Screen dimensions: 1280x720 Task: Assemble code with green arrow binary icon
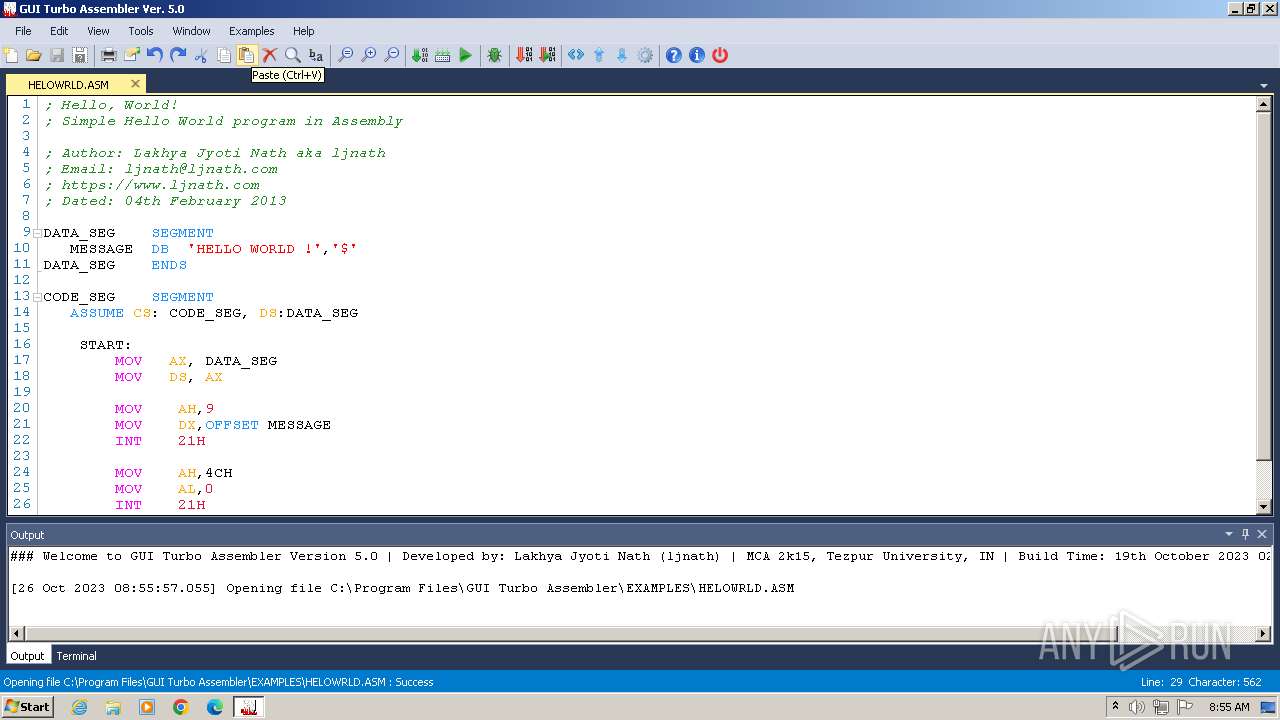pos(420,55)
